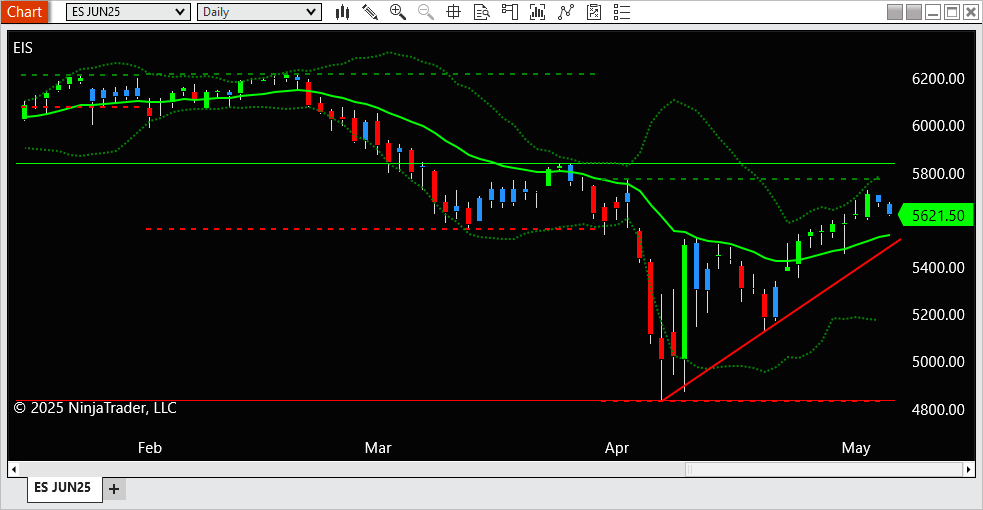Click the 5621.50 current price marker
Screen dimensions: 983x510
click(937, 216)
